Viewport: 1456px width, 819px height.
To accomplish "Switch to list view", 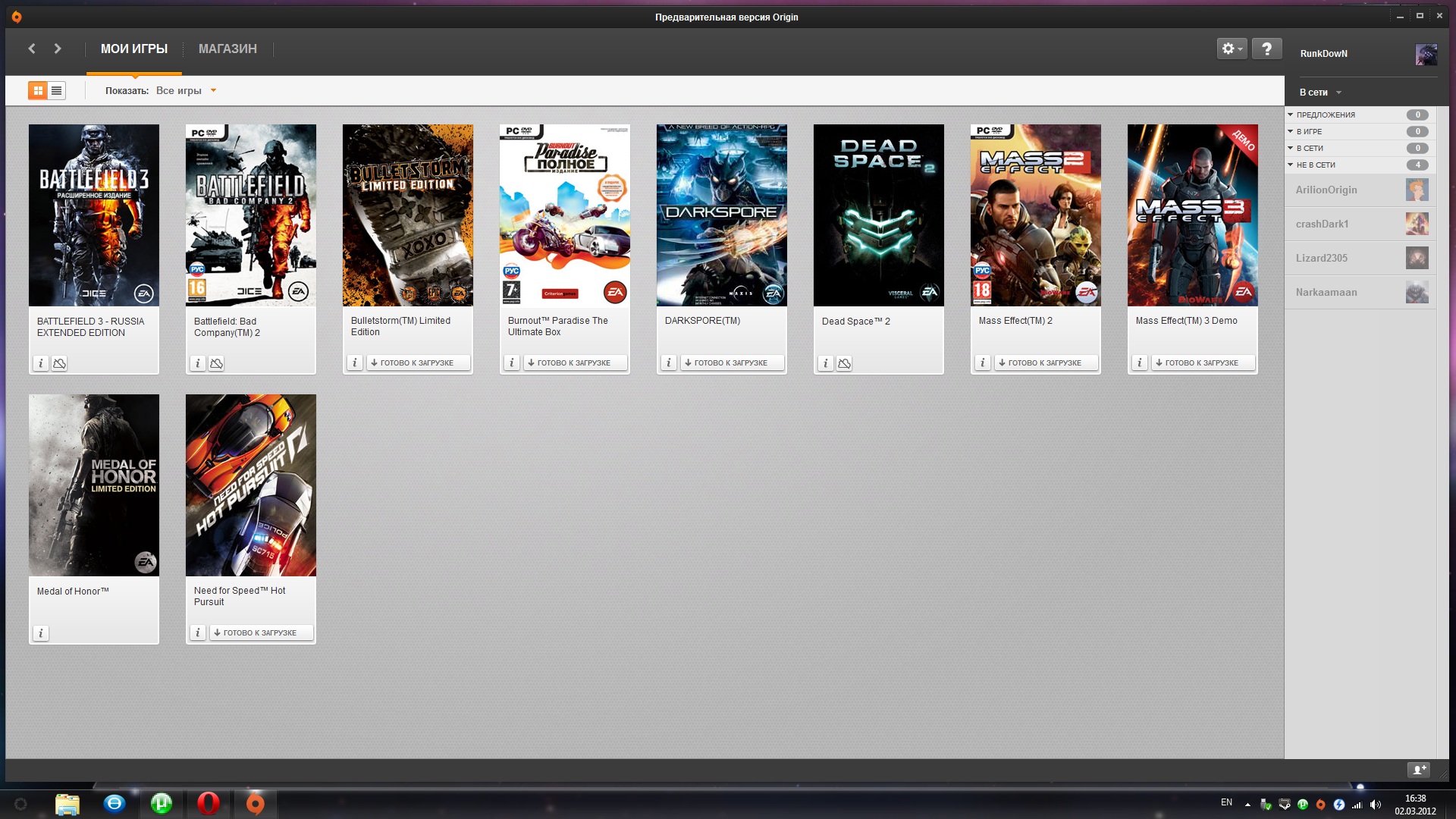I will [x=57, y=90].
